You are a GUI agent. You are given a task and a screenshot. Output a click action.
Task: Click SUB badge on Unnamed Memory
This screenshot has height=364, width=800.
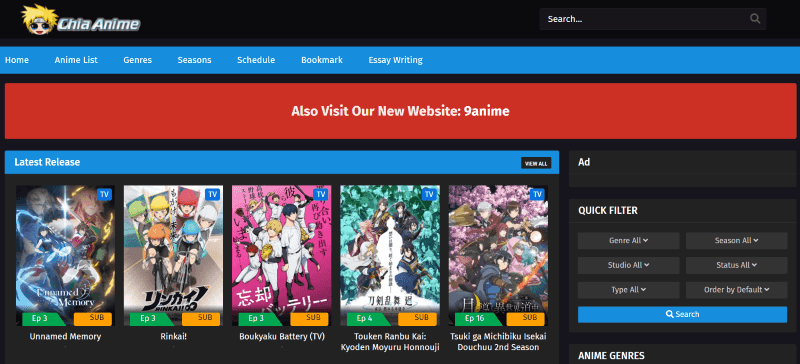[x=93, y=319]
